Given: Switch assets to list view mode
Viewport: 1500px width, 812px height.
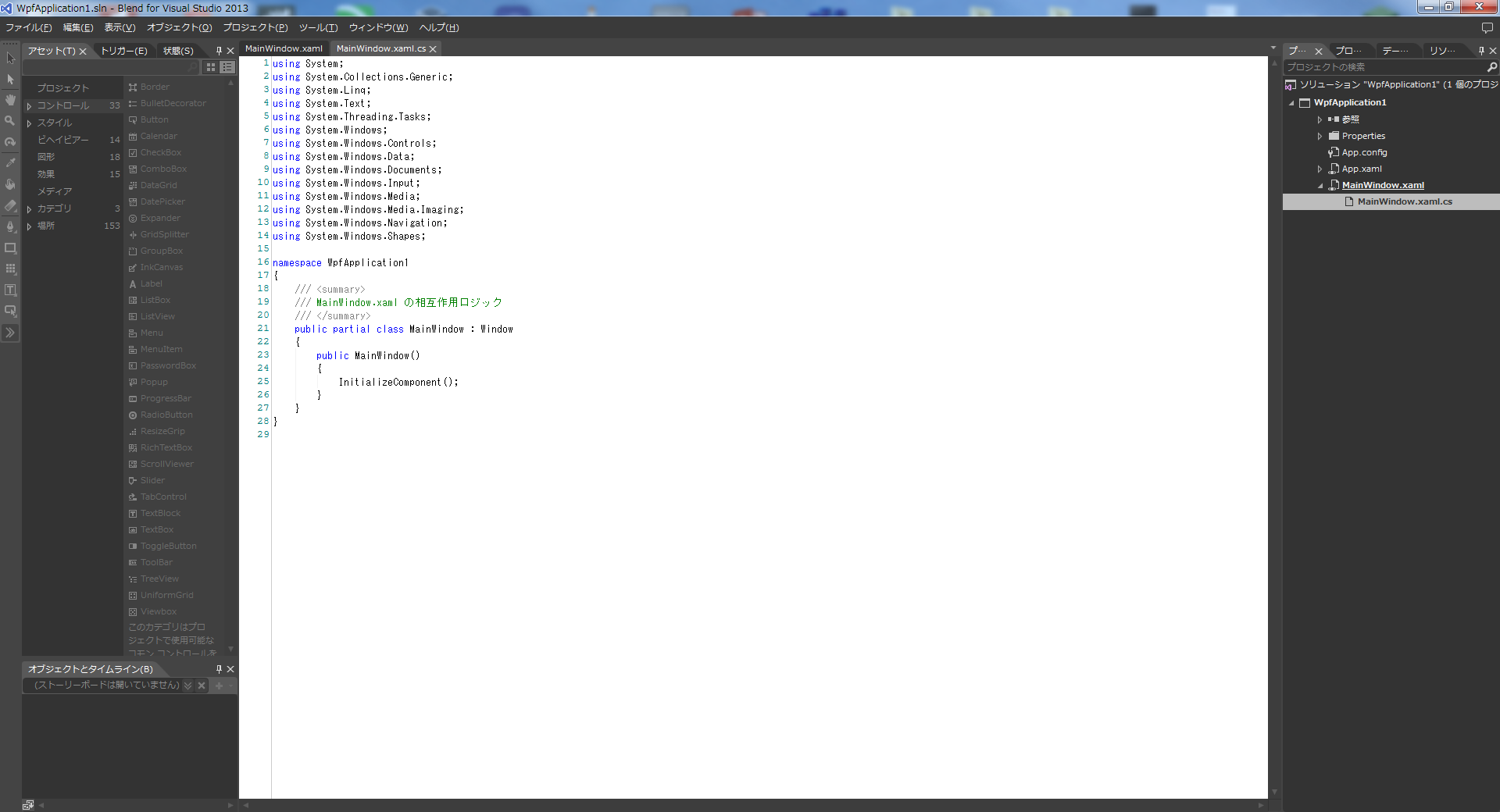Looking at the screenshot, I should [227, 67].
